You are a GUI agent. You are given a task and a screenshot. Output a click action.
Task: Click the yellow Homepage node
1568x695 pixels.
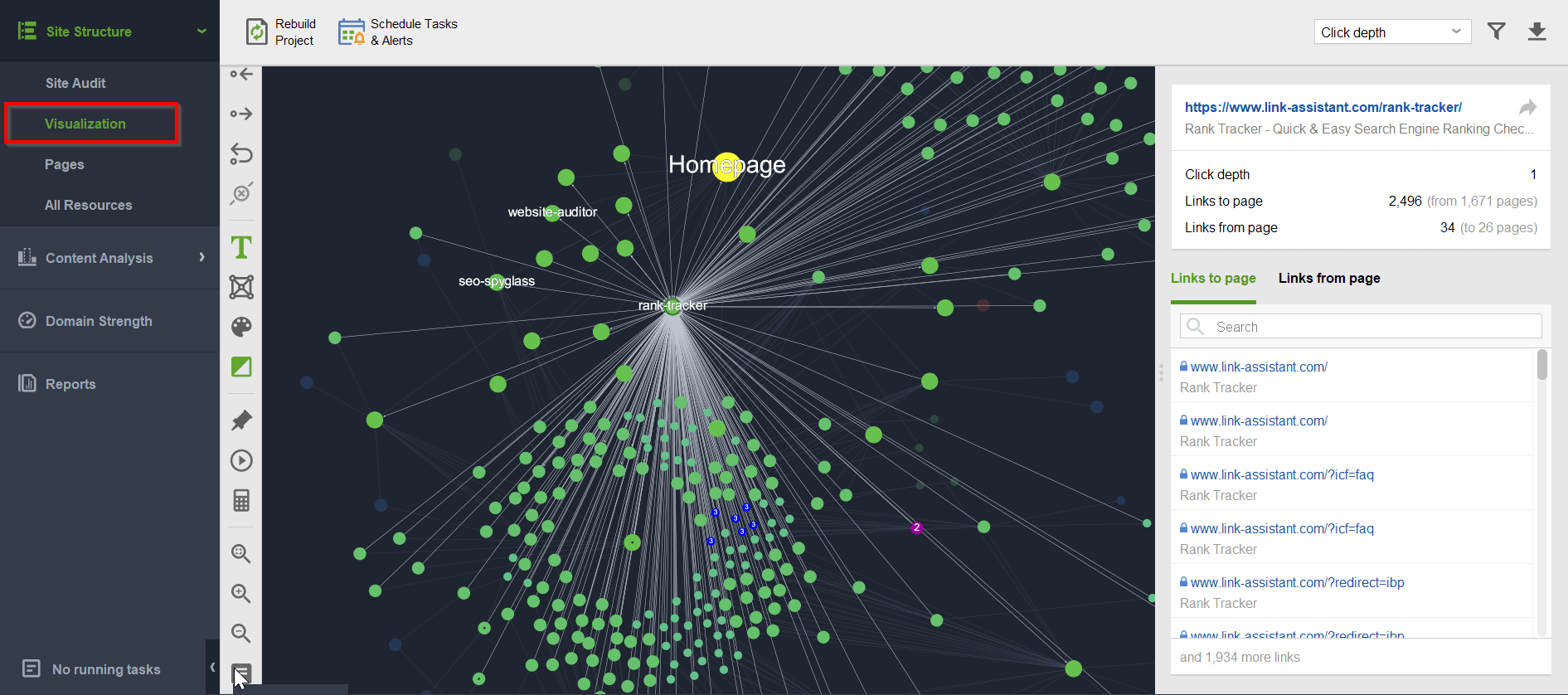point(727,167)
